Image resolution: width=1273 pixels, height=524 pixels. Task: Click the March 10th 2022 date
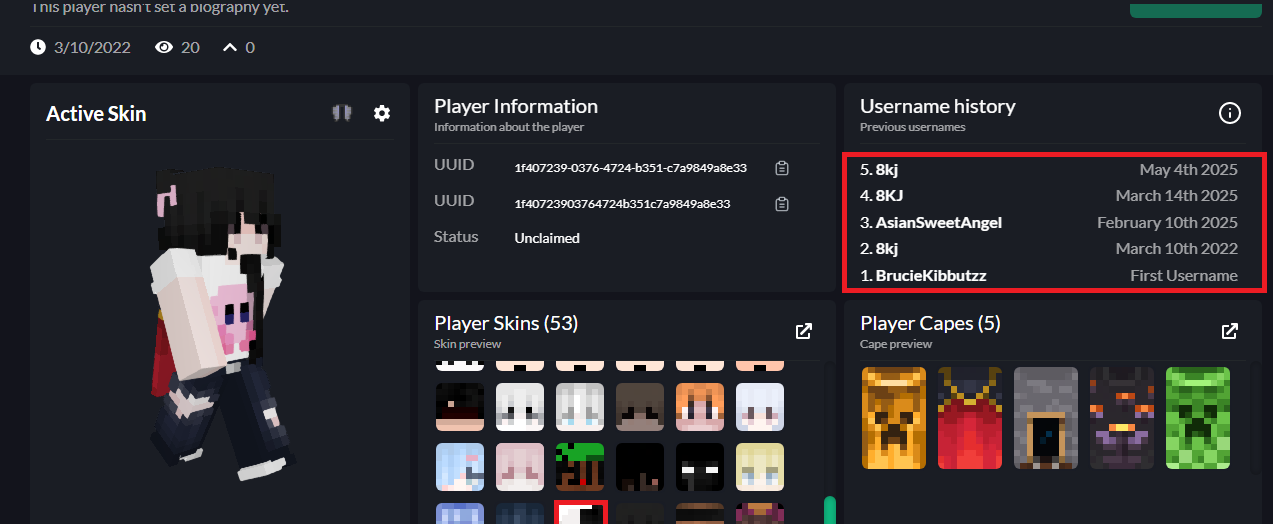pos(1177,249)
